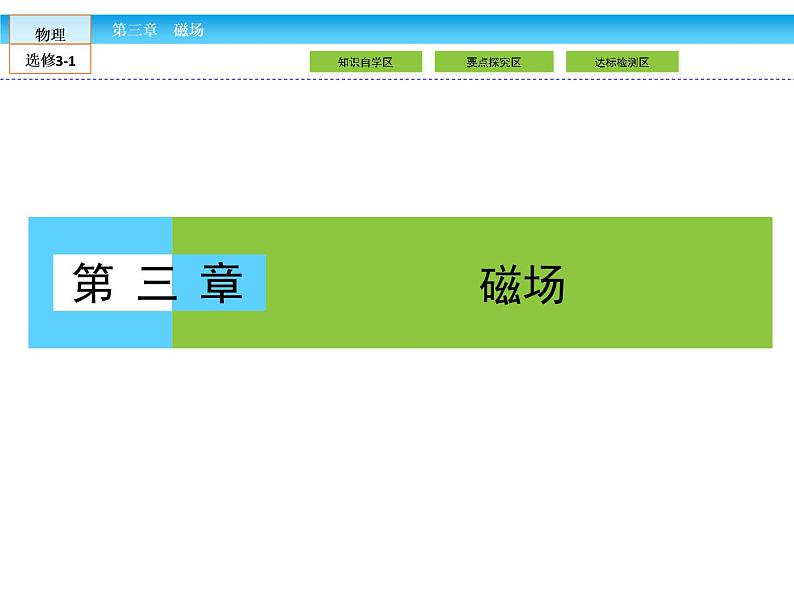Click the header text 第三章 磁场
794x596 pixels.
click(x=157, y=30)
